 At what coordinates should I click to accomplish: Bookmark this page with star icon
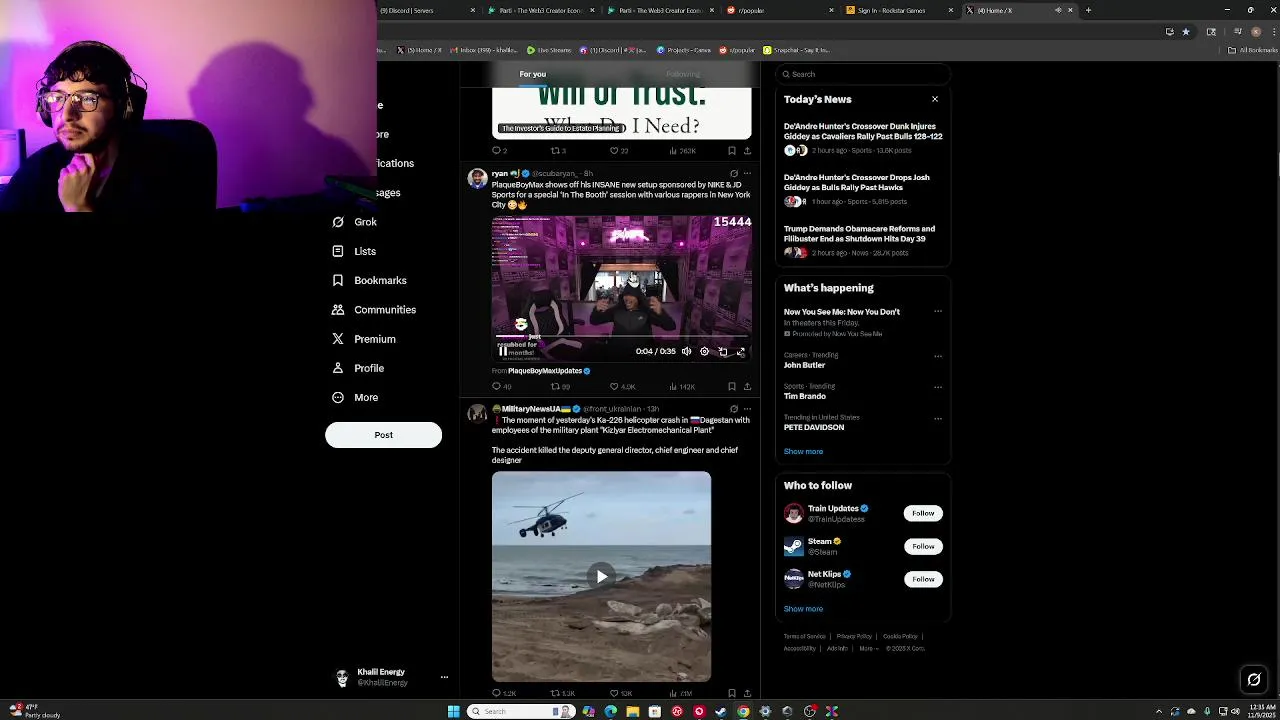[x=1186, y=31]
